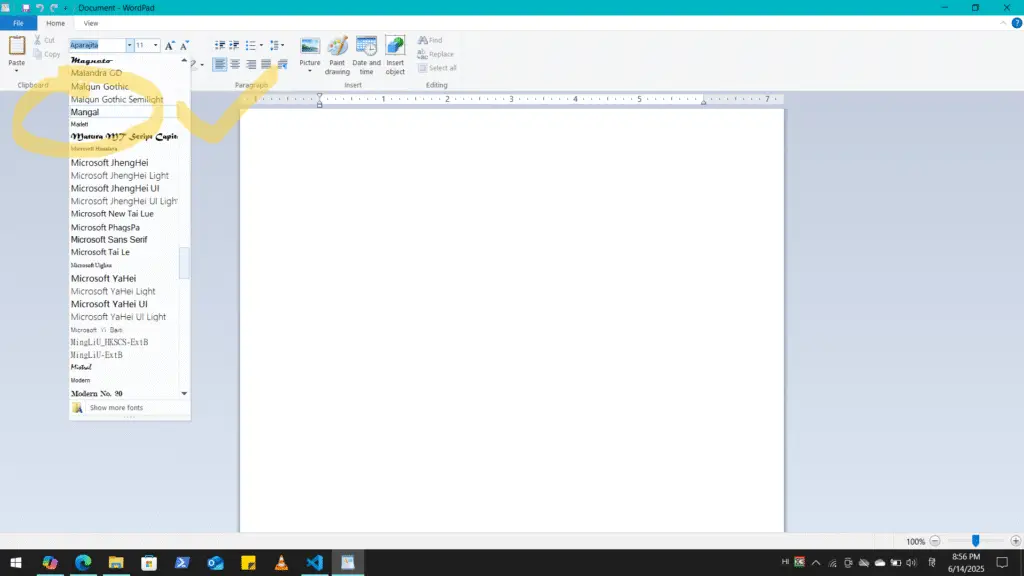Click the Grow font icon
The height and width of the screenshot is (576, 1024).
169,45
